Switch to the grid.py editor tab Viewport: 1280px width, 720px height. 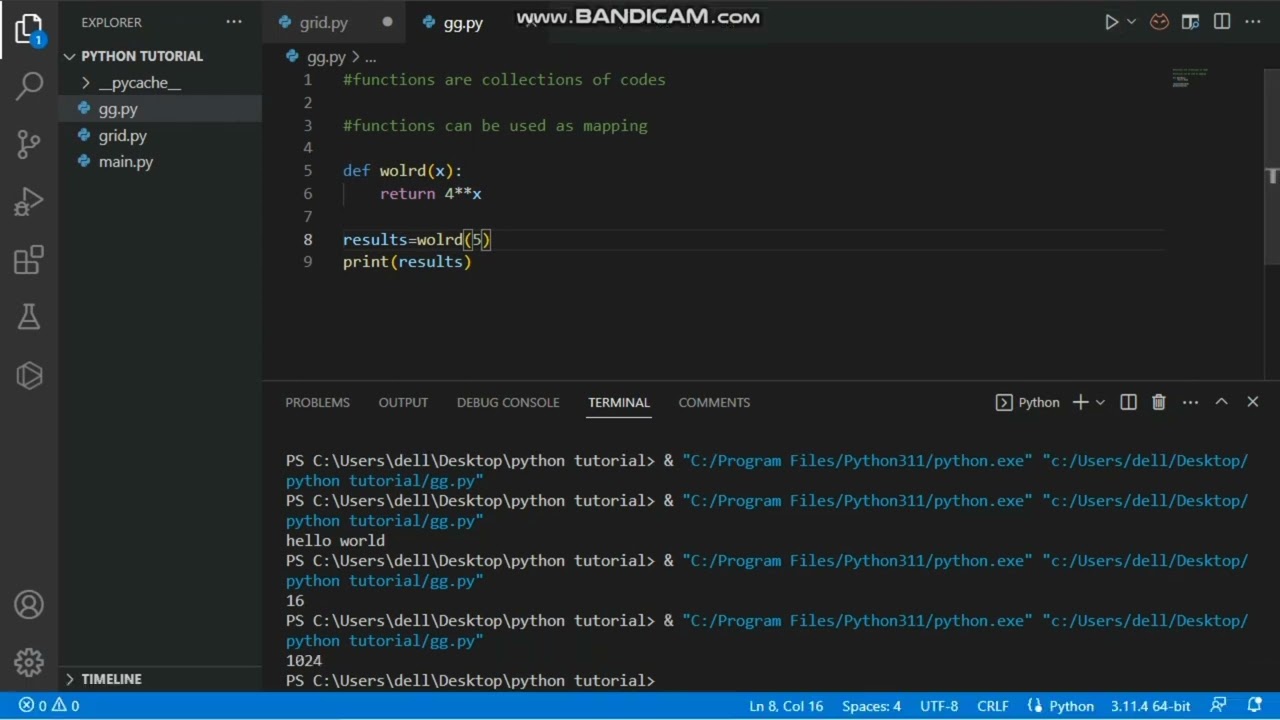pyautogui.click(x=324, y=22)
